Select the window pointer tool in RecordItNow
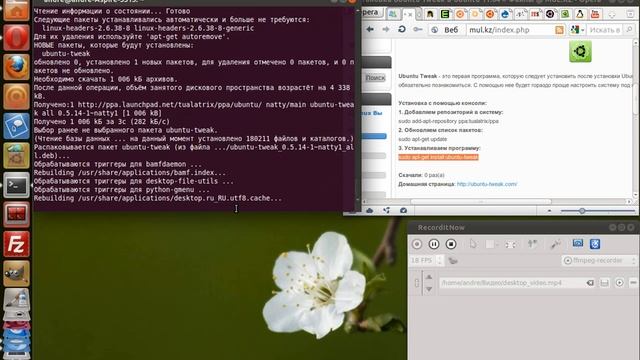Image resolution: width=640 pixels, height=360 pixels. (473, 244)
